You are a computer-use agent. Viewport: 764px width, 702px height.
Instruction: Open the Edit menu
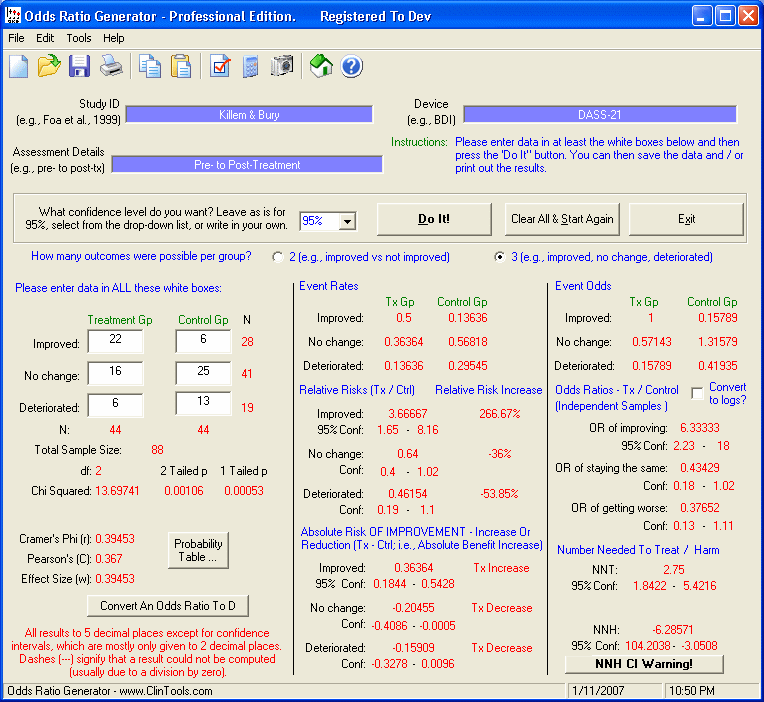45,38
